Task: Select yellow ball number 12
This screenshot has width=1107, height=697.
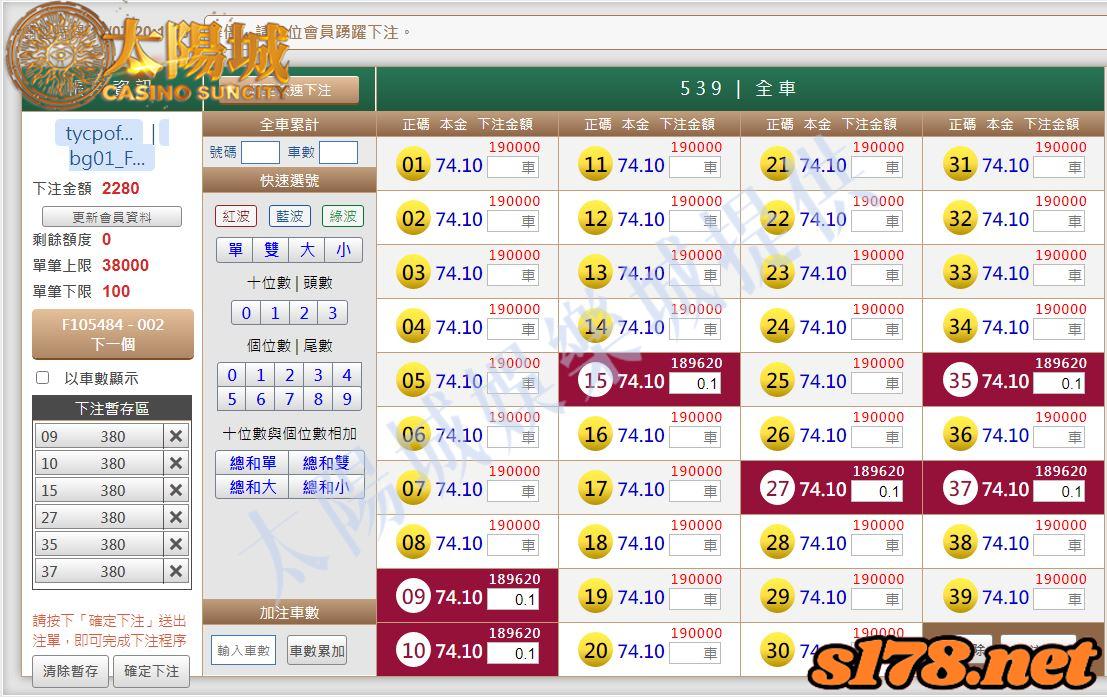Action: [595, 219]
